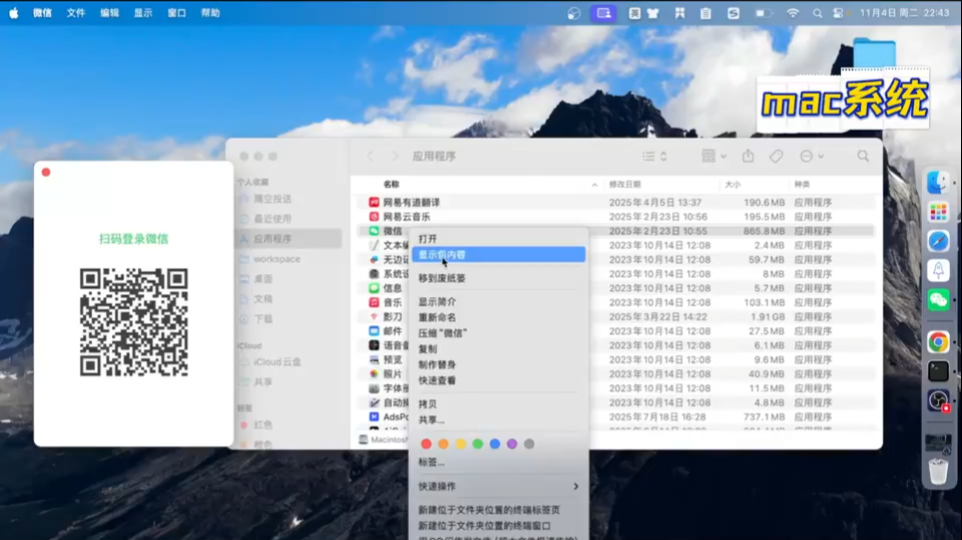Open the Trash in the Dock
962x540 pixels.
[x=938, y=472]
